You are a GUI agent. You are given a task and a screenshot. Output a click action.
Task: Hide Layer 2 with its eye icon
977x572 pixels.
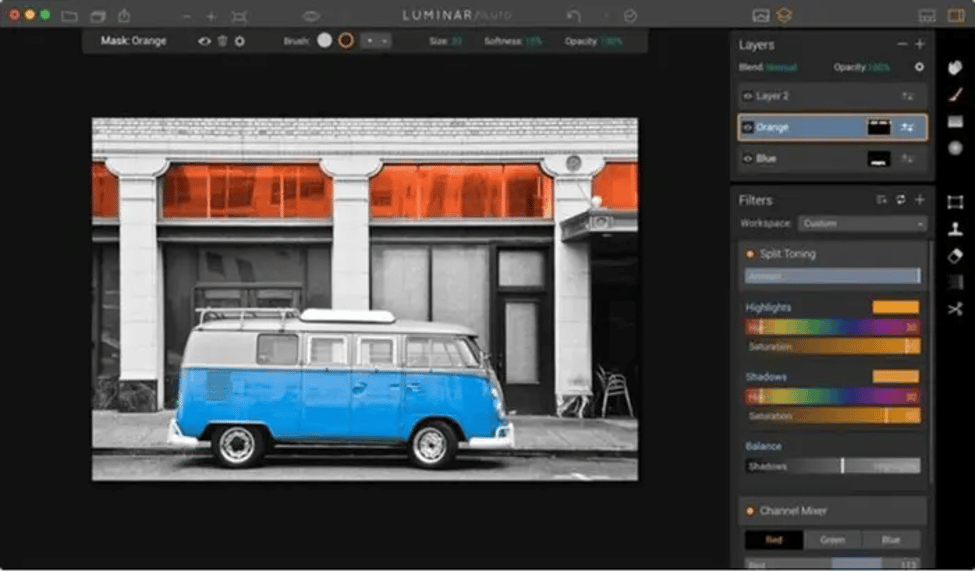pos(748,96)
